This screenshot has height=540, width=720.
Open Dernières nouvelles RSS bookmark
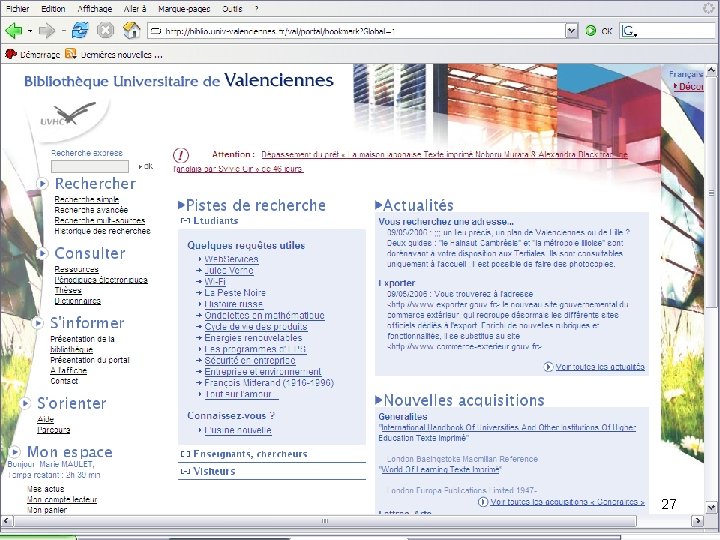pyautogui.click(x=114, y=55)
